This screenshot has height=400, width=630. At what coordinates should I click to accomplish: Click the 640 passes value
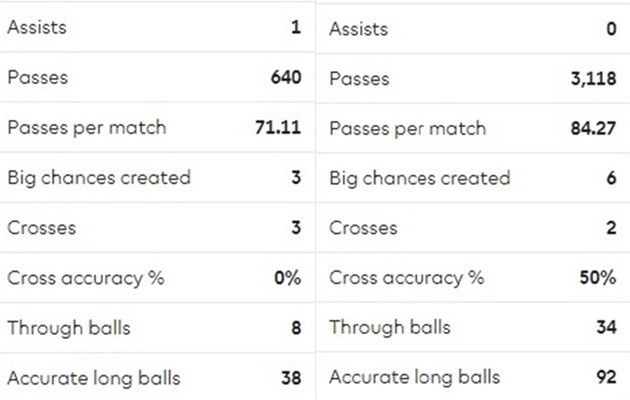click(x=283, y=78)
